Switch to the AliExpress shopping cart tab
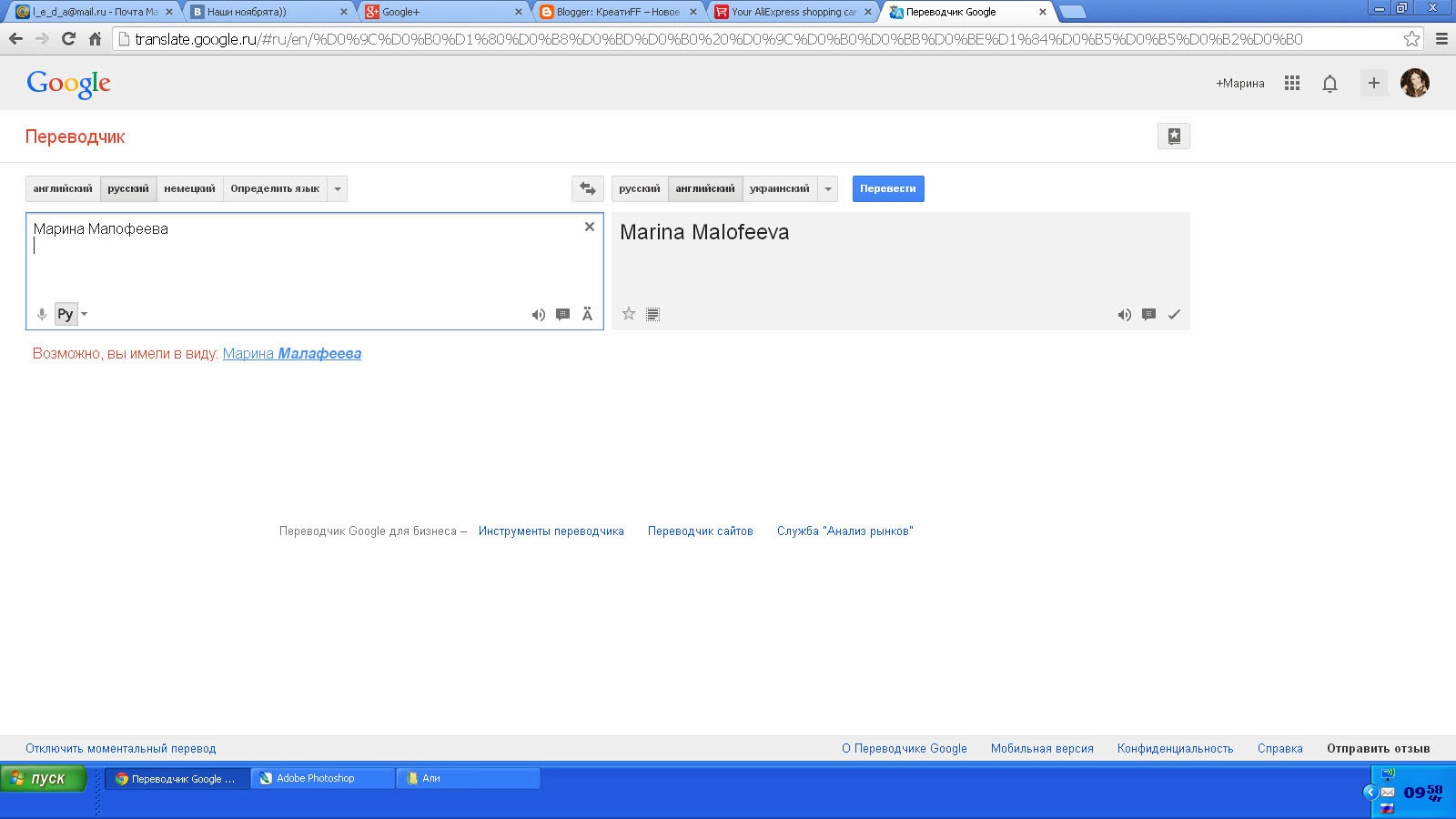Screen dimensions: 1456x819 tap(794, 12)
